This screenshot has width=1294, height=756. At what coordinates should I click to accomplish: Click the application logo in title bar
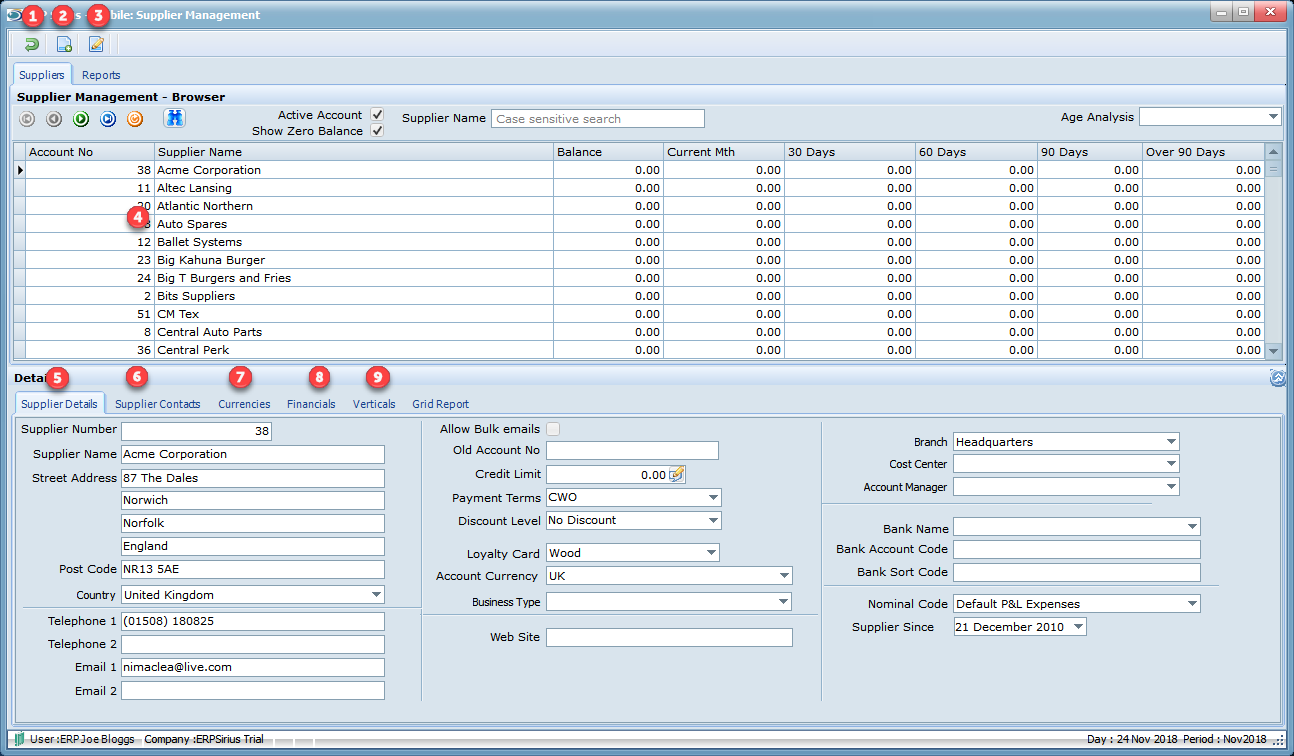pos(12,14)
